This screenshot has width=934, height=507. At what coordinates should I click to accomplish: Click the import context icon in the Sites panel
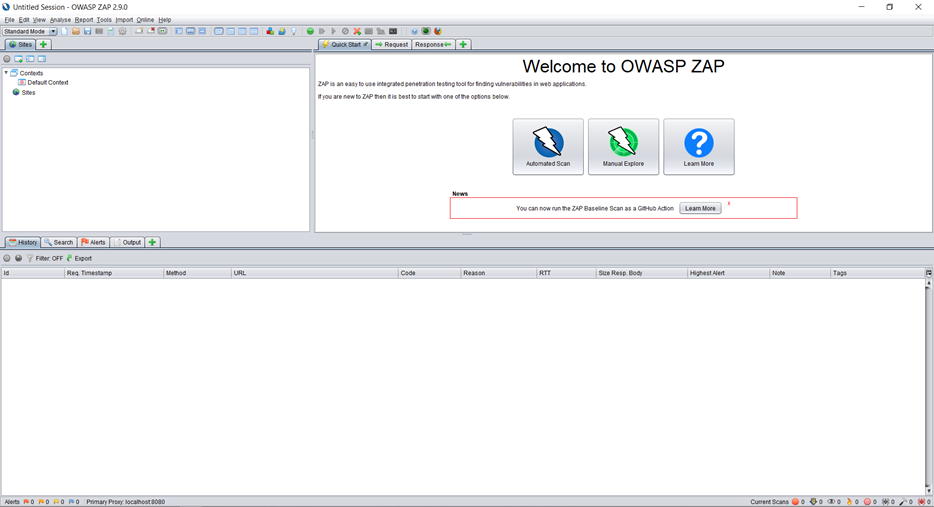click(x=30, y=59)
